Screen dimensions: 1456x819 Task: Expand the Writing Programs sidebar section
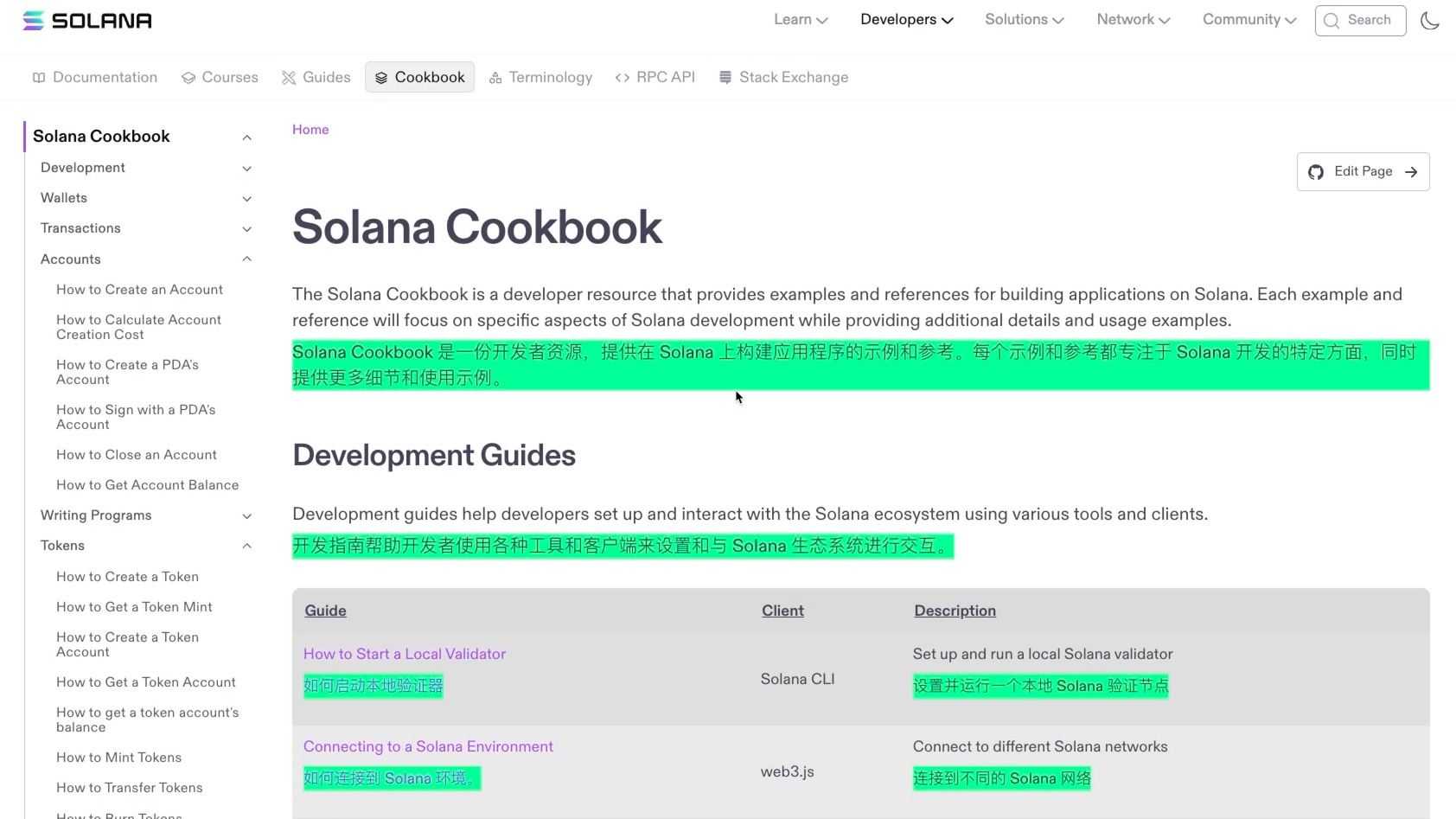[247, 516]
